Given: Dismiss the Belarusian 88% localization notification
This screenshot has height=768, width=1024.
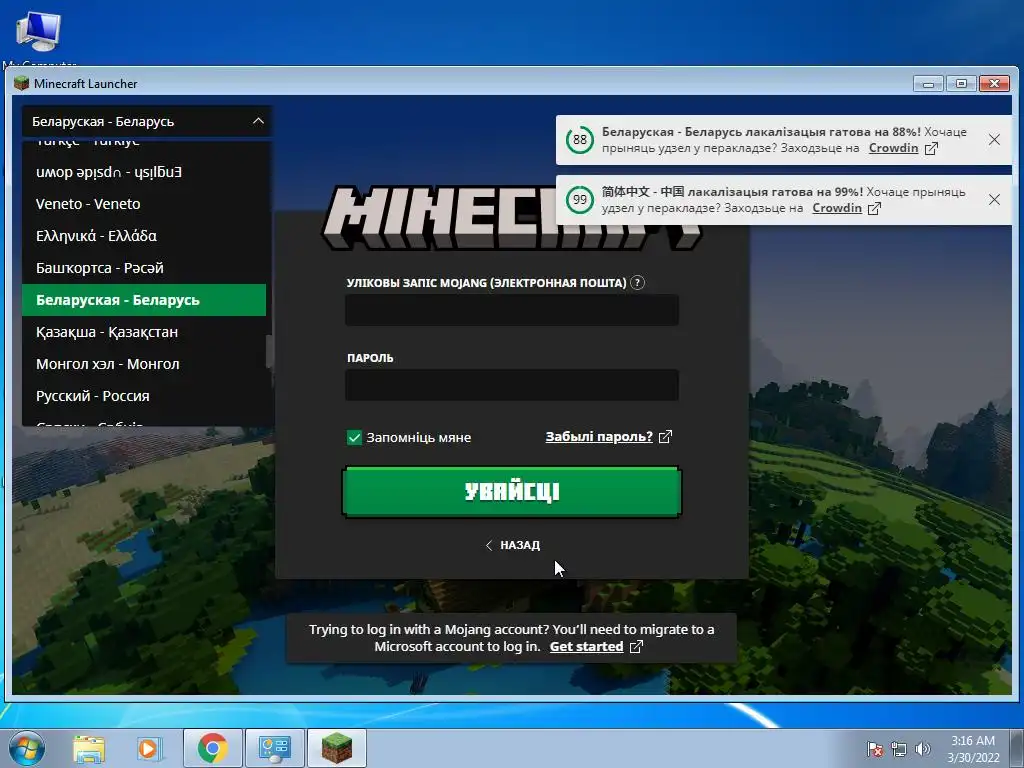Looking at the screenshot, I should 994,140.
